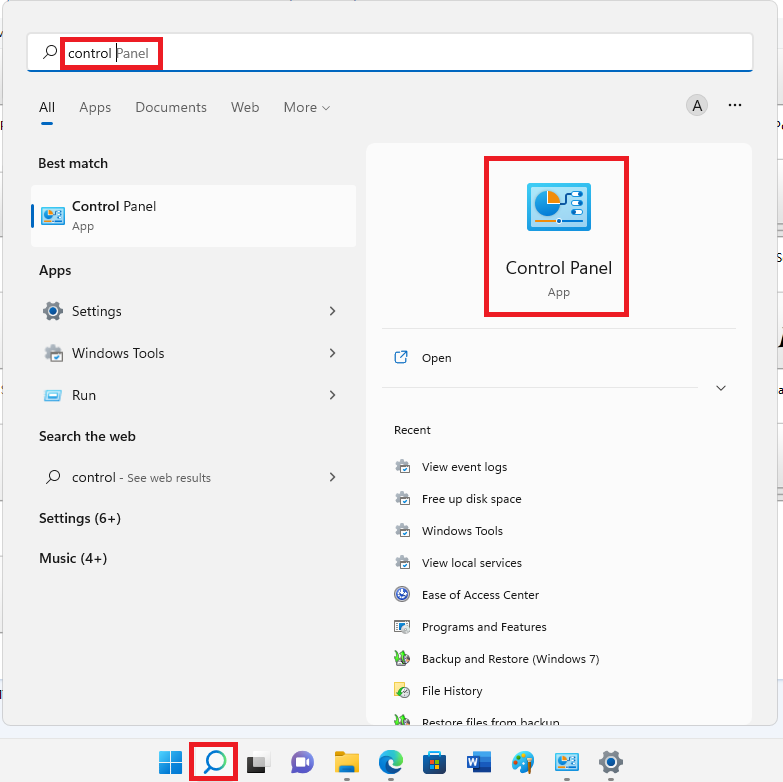The image size is (783, 782).
Task: Open the More filter dropdown
Action: 307,107
